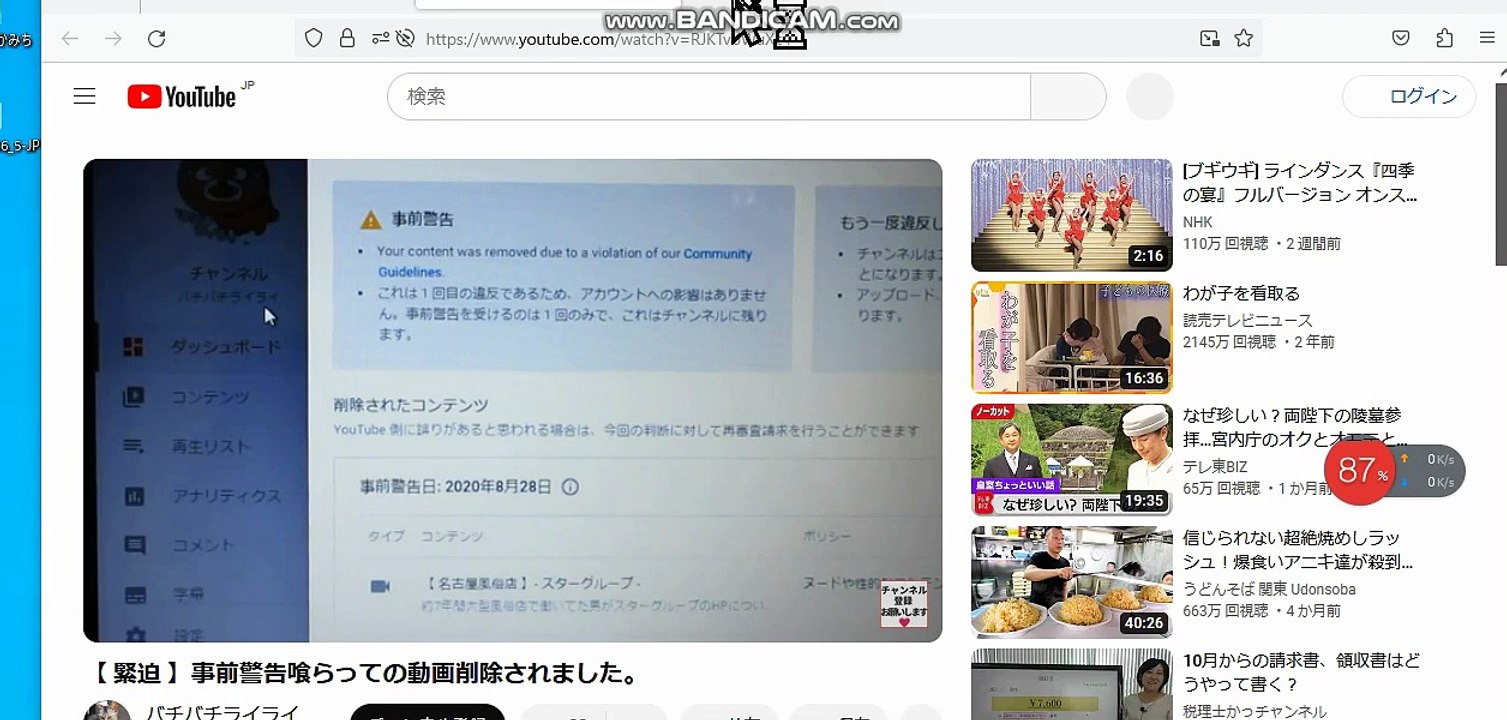Go forward in the browser
Screen dimensions: 1507x720
tap(113, 39)
